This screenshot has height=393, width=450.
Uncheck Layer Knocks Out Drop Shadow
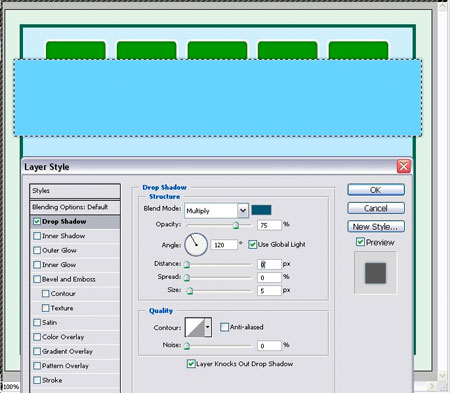(x=191, y=364)
